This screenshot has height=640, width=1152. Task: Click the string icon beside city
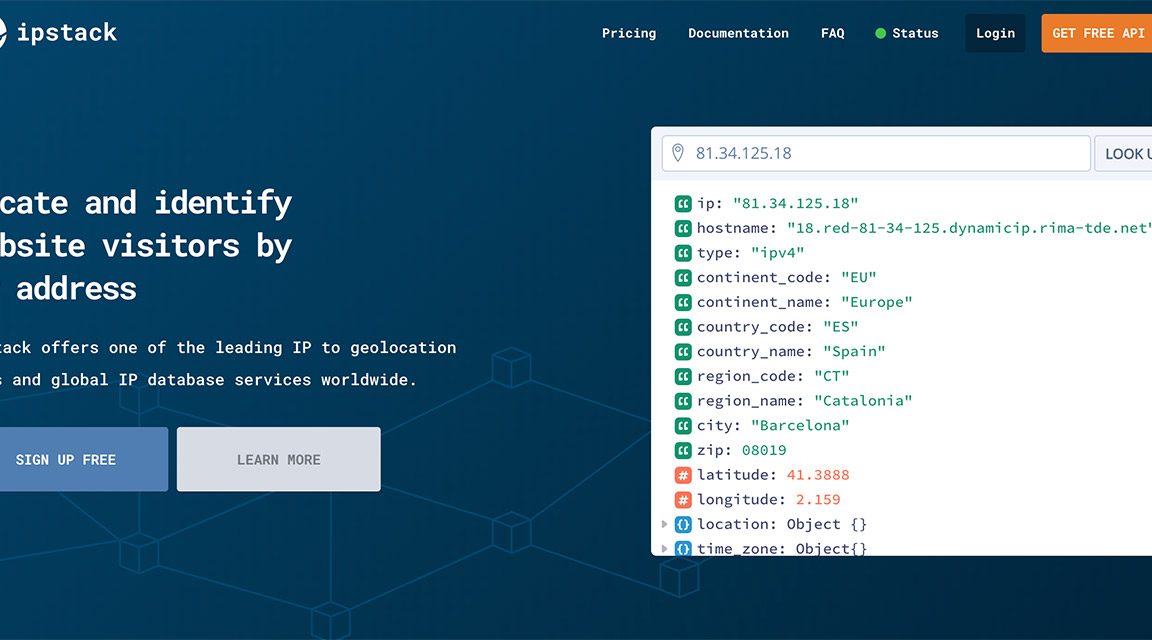[x=683, y=426]
